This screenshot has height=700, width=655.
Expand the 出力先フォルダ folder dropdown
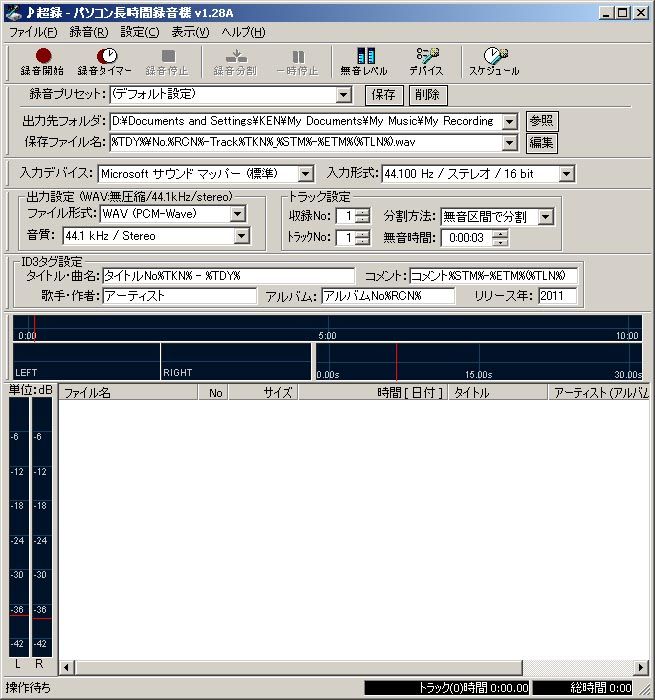point(509,121)
